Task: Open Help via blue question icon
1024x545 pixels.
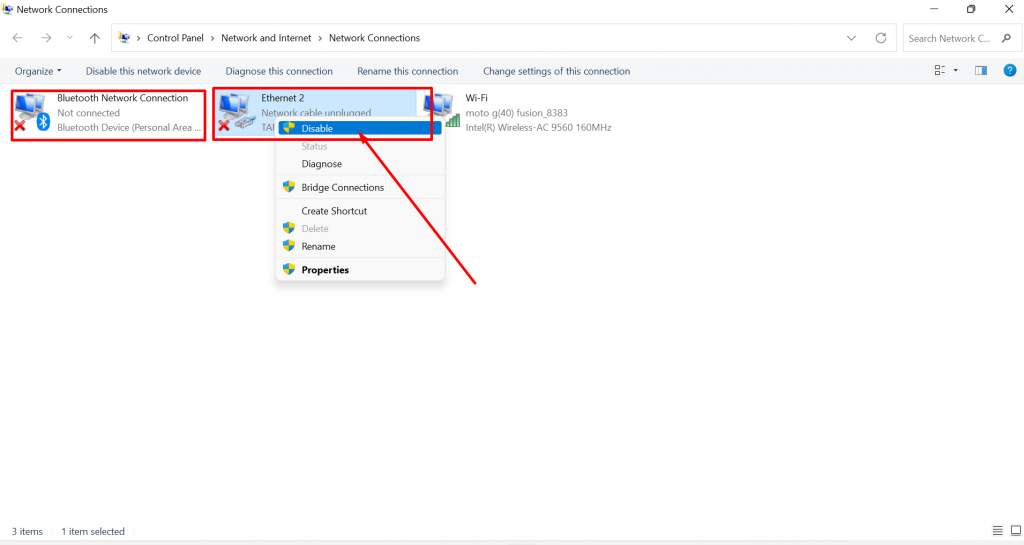Action: click(x=1010, y=70)
